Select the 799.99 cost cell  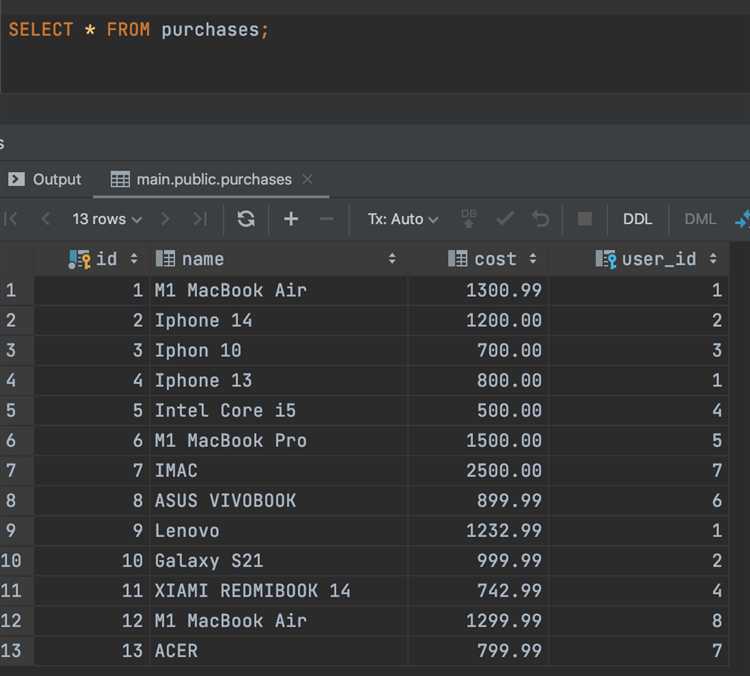477,651
